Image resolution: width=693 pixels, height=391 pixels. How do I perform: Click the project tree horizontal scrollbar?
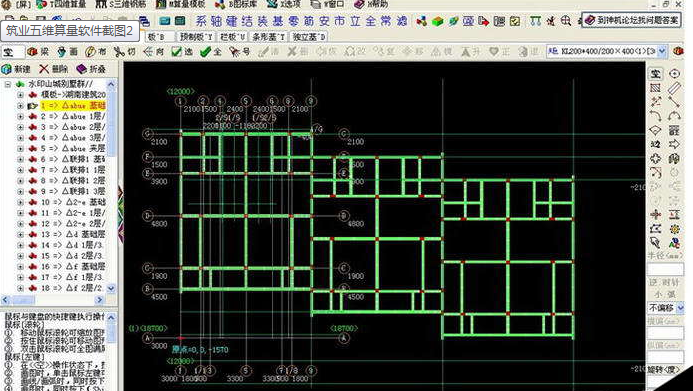pyautogui.click(x=53, y=300)
